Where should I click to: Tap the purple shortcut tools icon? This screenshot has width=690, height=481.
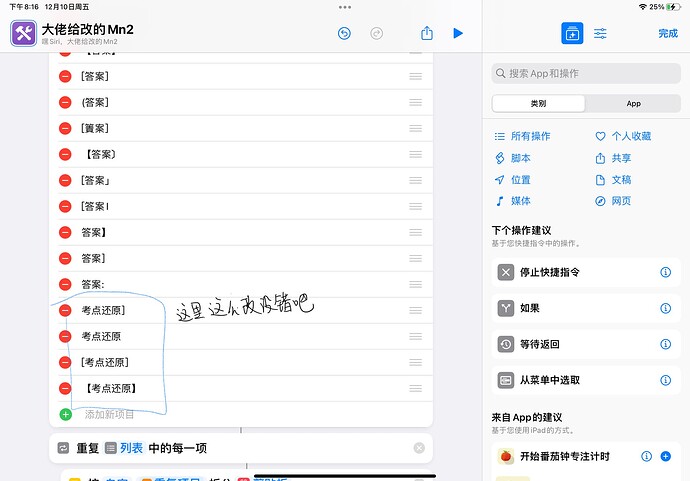point(24,33)
